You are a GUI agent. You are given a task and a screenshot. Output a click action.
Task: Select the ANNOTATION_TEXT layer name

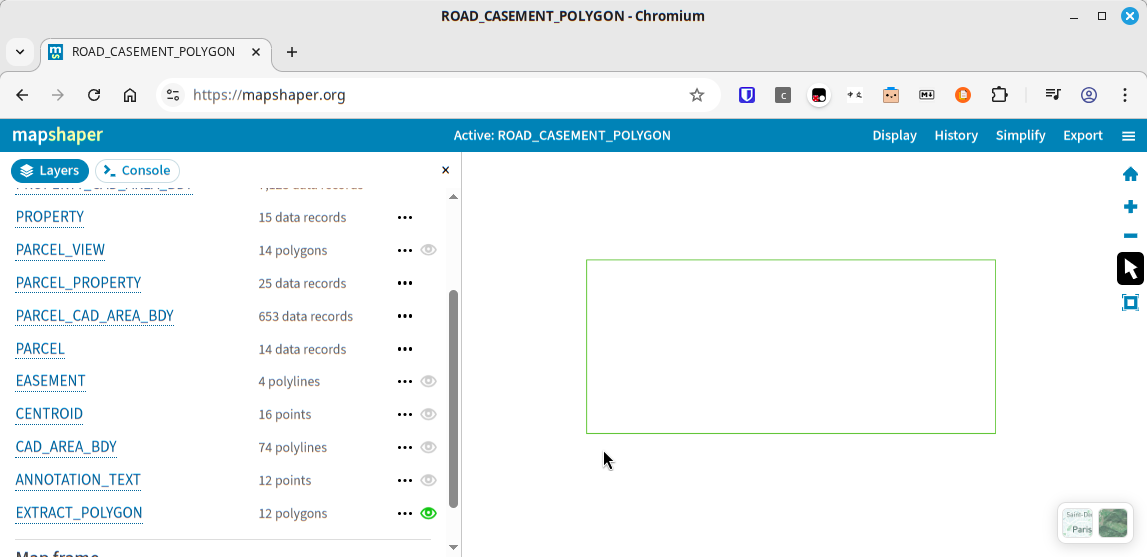(78, 479)
